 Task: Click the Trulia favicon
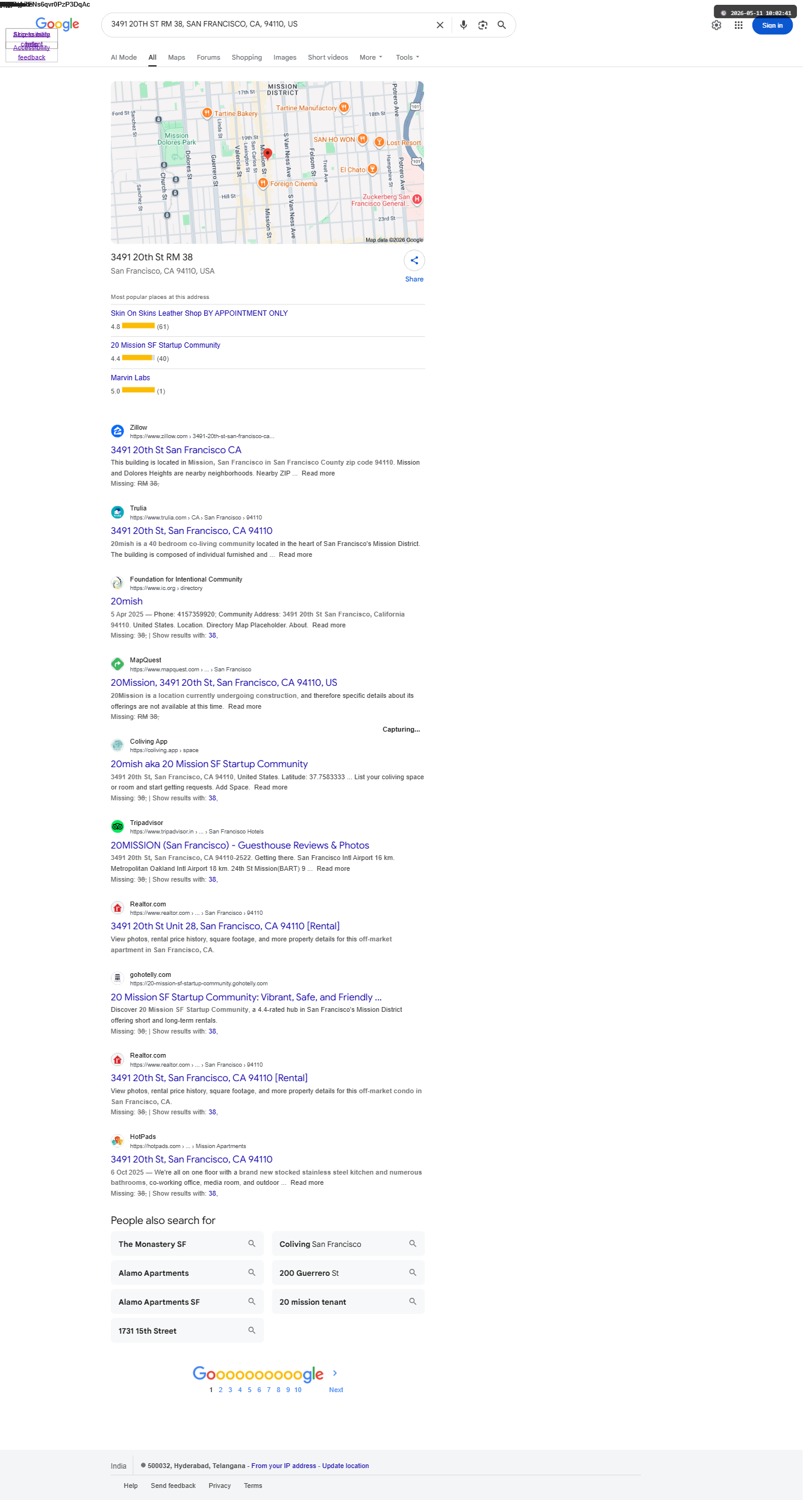tap(117, 512)
